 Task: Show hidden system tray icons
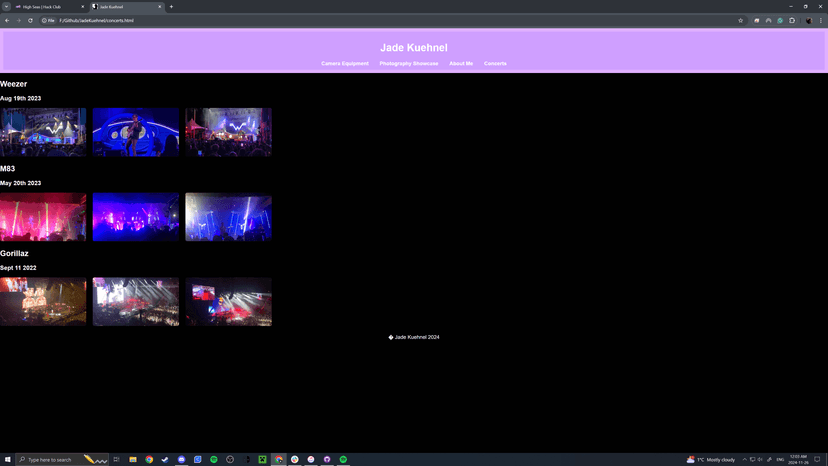[x=744, y=460]
